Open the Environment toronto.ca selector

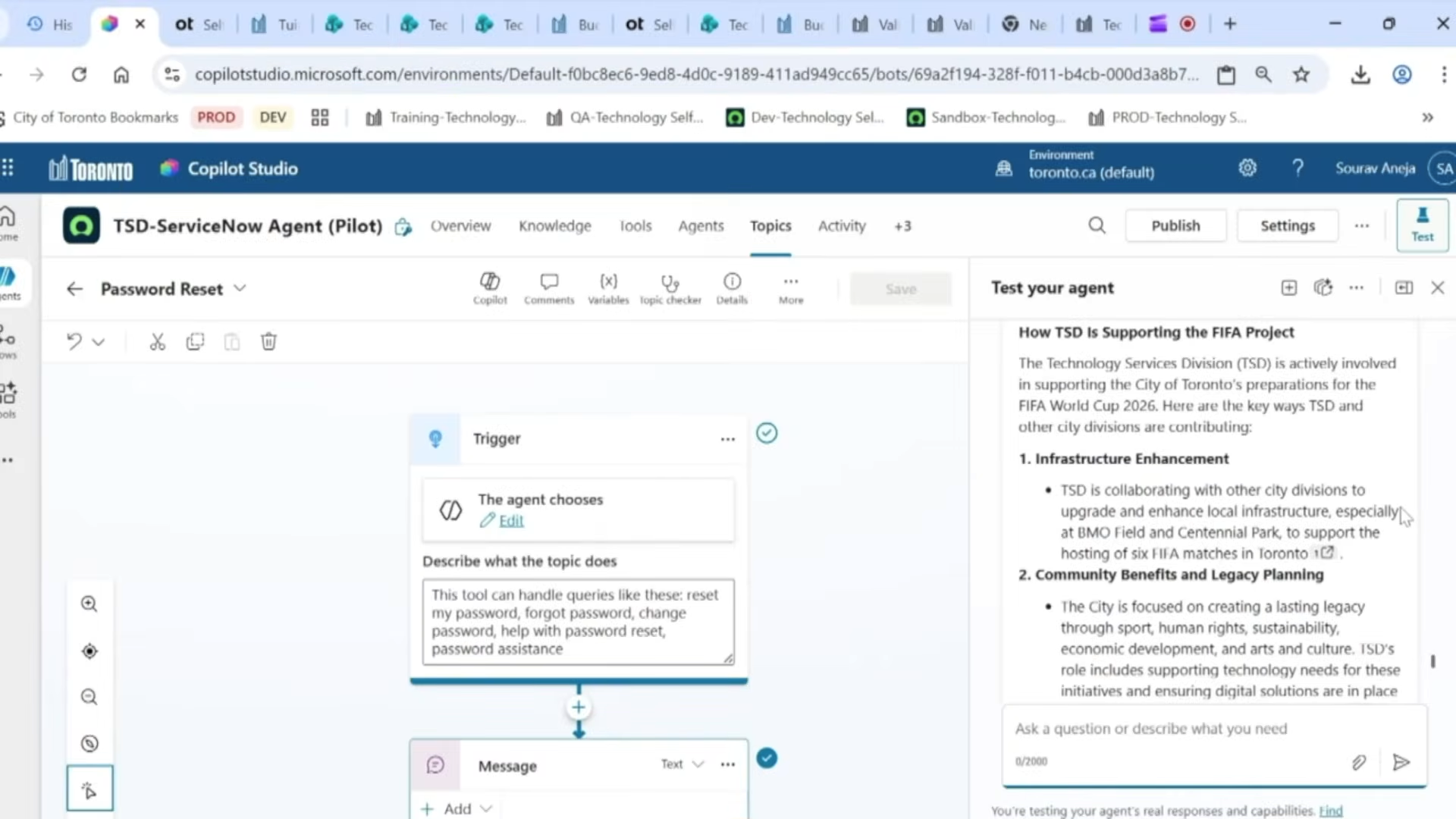click(x=1077, y=165)
